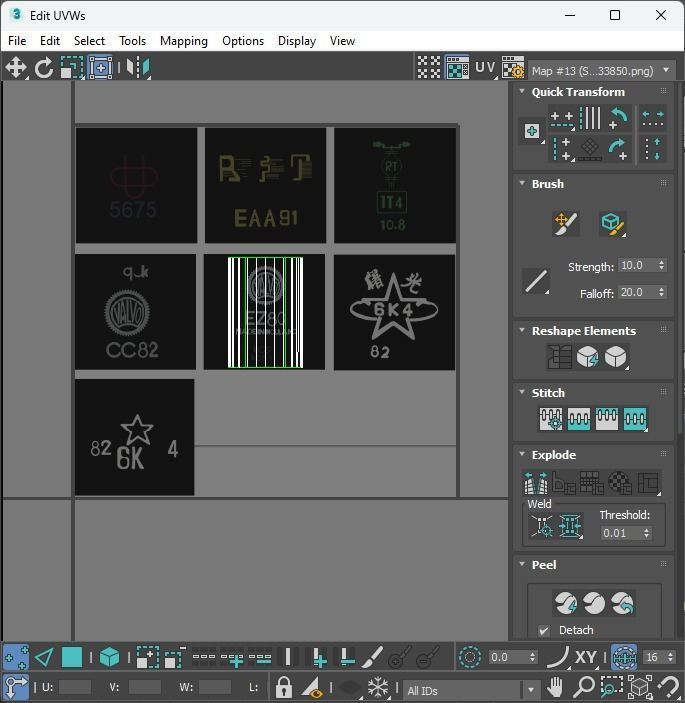Toggle Lock Selected Subobjects padlock
This screenshot has width=685, height=703.
click(x=283, y=687)
